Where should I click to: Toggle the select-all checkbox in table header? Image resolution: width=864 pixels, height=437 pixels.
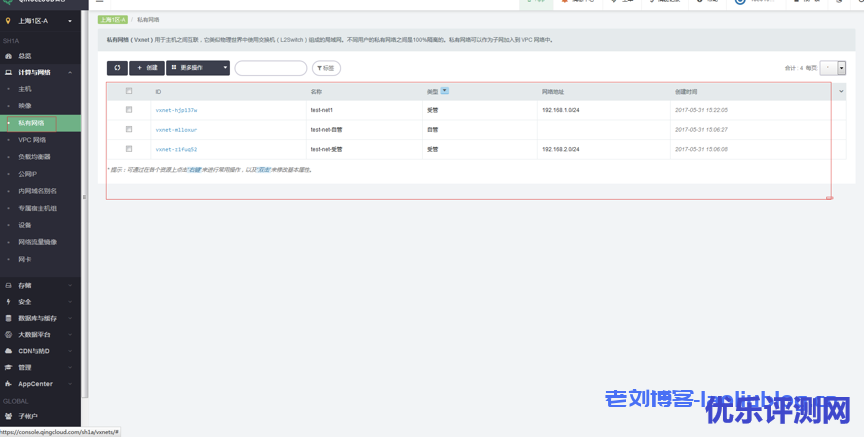(x=129, y=91)
